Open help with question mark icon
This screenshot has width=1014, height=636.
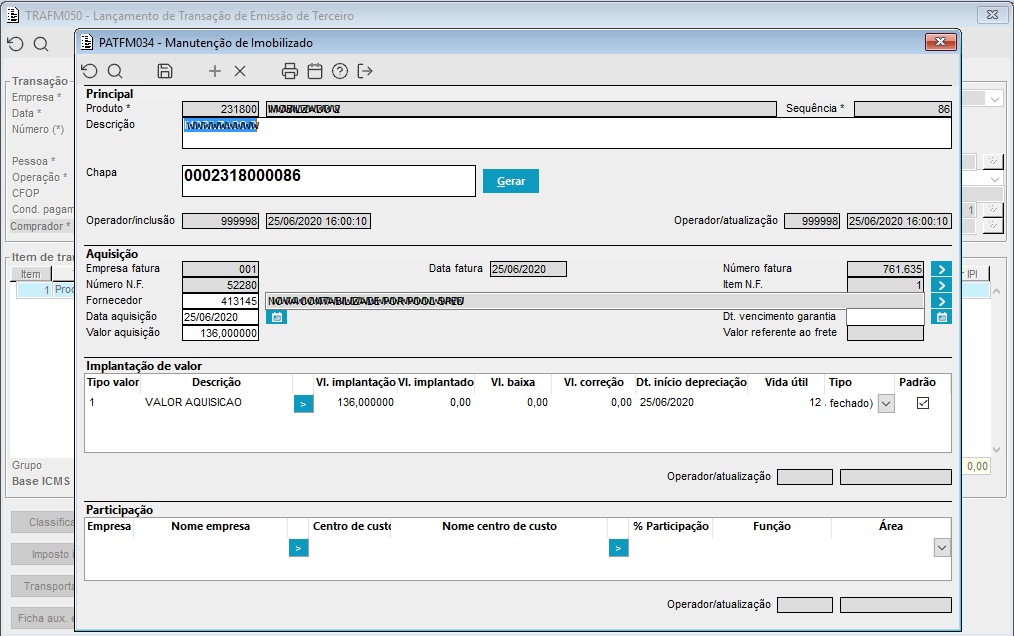(340, 71)
